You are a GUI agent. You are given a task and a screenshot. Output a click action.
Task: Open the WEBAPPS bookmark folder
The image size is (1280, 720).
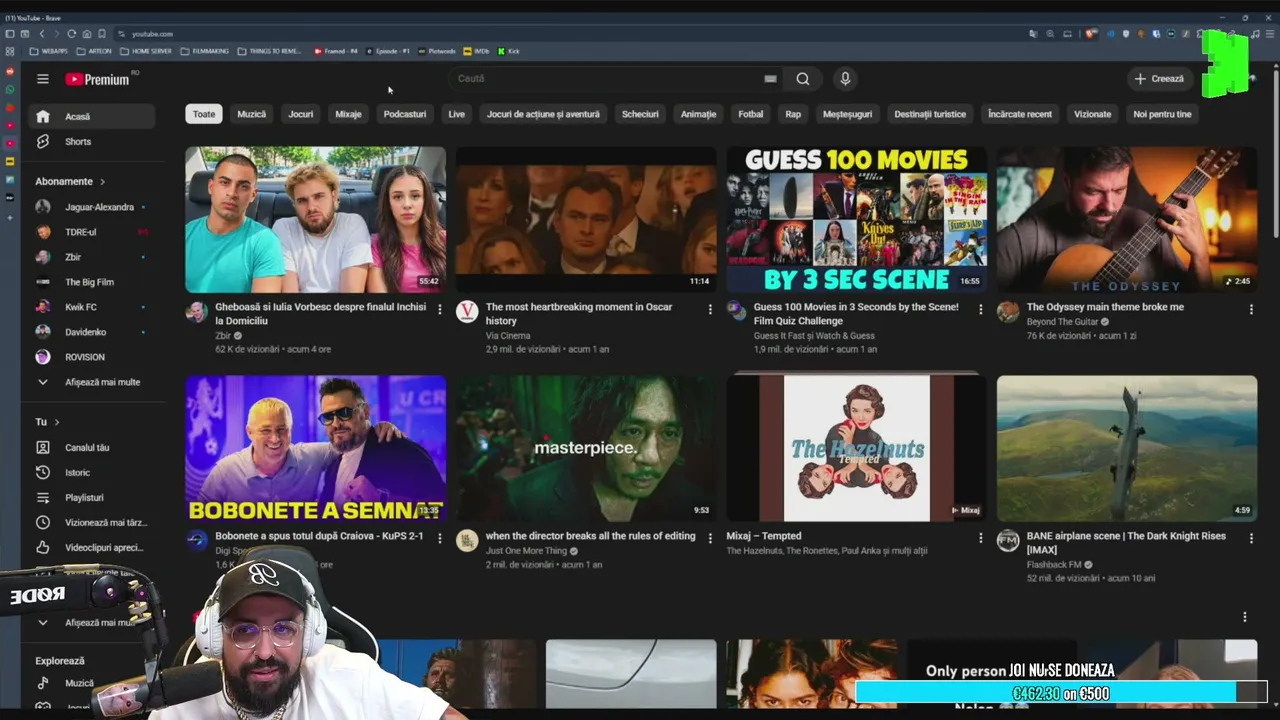49,51
